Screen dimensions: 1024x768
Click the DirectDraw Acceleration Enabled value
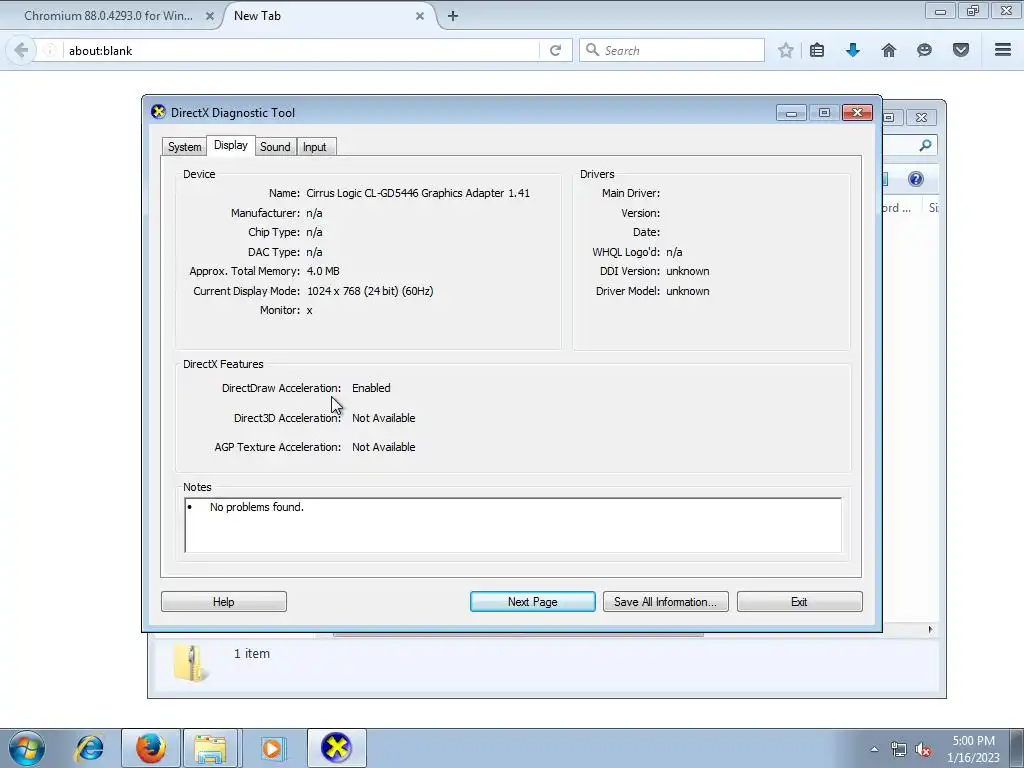tap(371, 388)
